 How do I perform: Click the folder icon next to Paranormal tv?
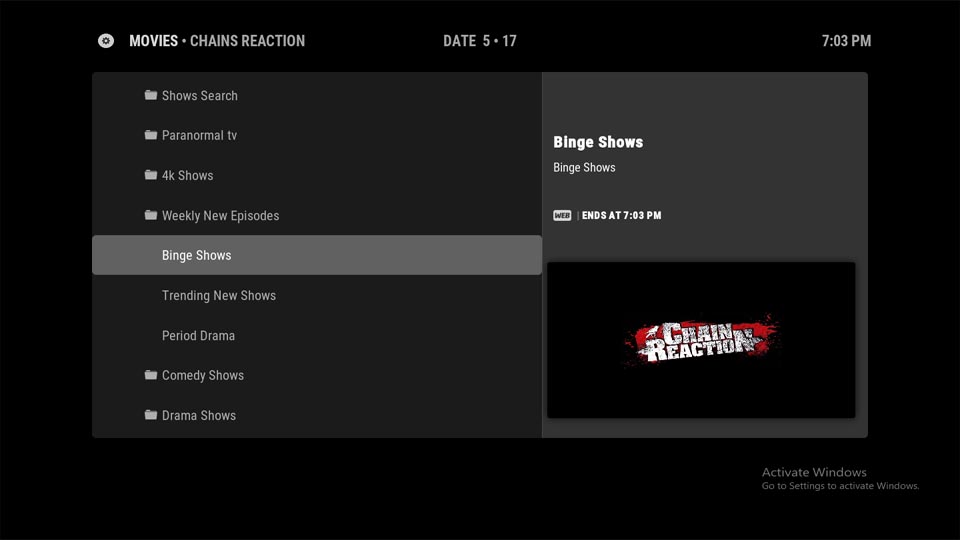[151, 135]
